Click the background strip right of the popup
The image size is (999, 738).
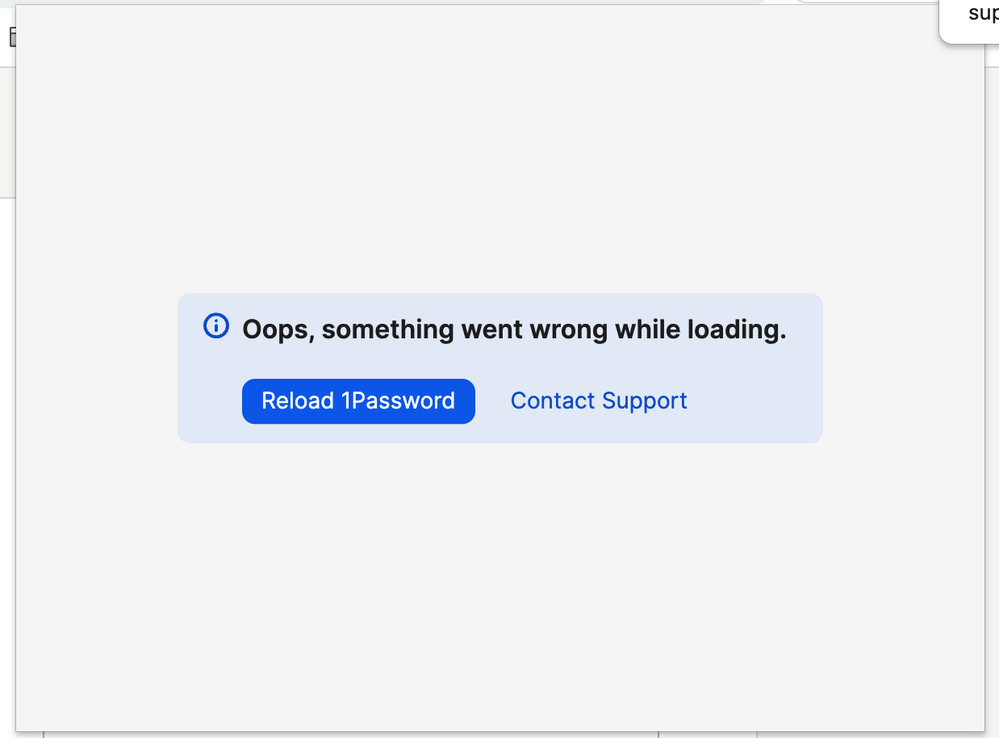pyautogui.click(x=993, y=382)
